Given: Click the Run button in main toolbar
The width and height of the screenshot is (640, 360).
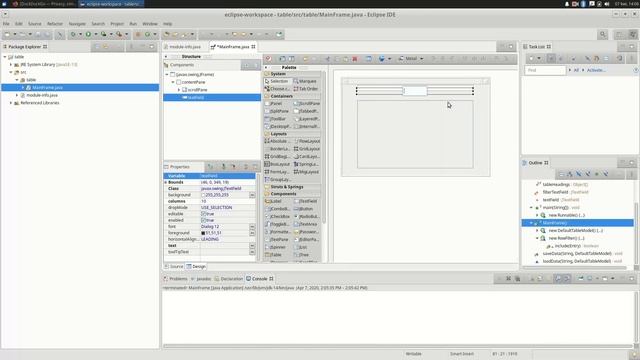Looking at the screenshot, I should tap(88, 34).
